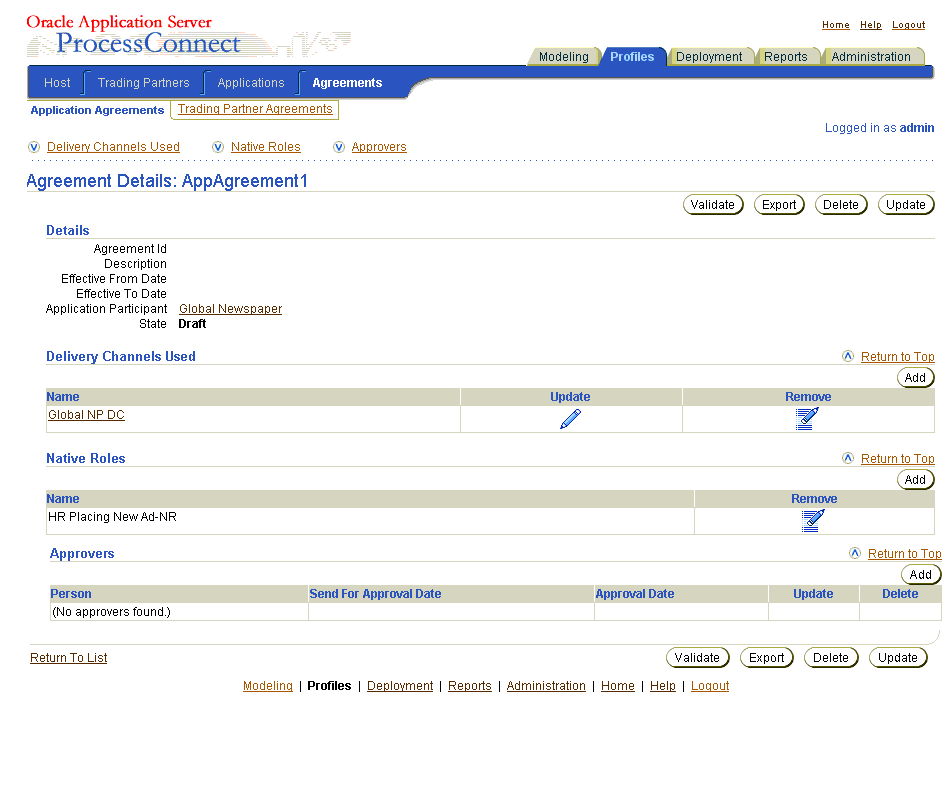This screenshot has width=950, height=786.
Task: Click Return to Top in Delivery Channels Used
Action: (897, 357)
